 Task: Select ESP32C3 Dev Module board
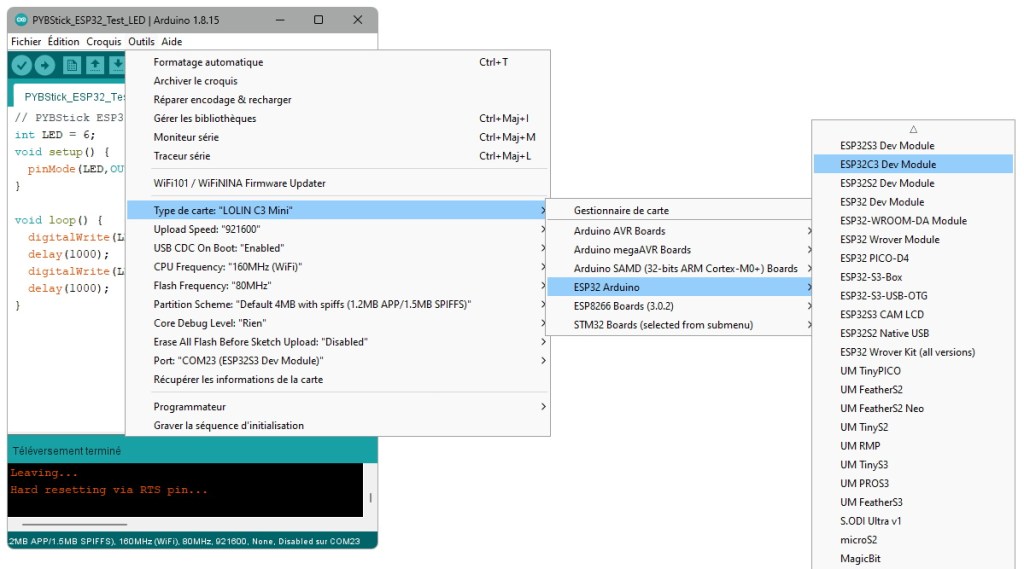(x=888, y=164)
